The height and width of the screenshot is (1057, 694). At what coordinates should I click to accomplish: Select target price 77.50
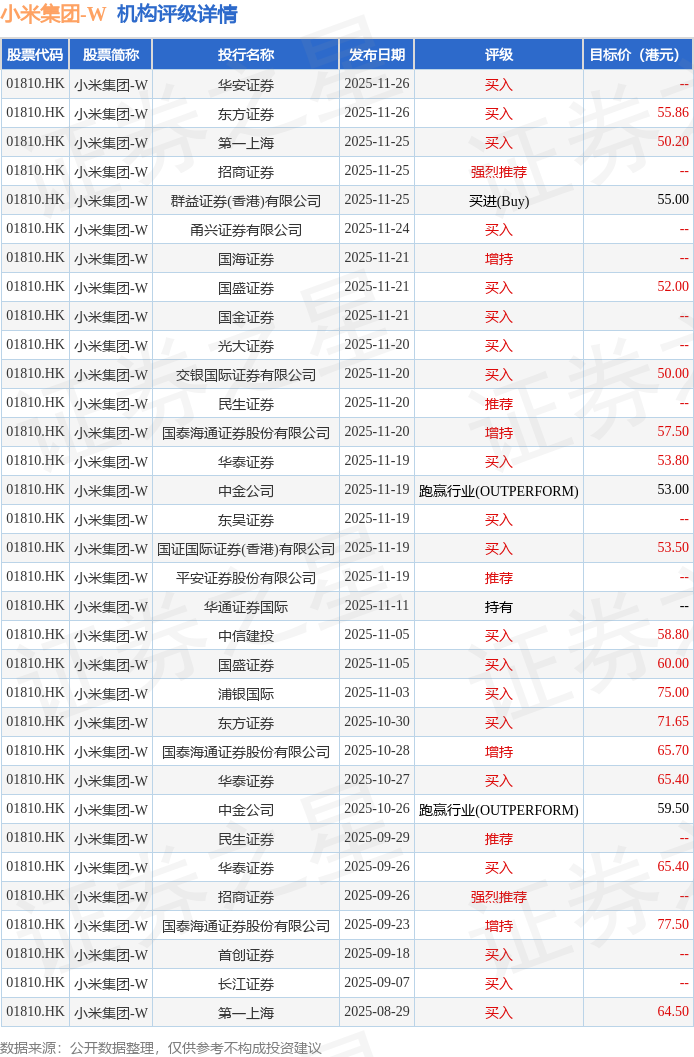(672, 924)
